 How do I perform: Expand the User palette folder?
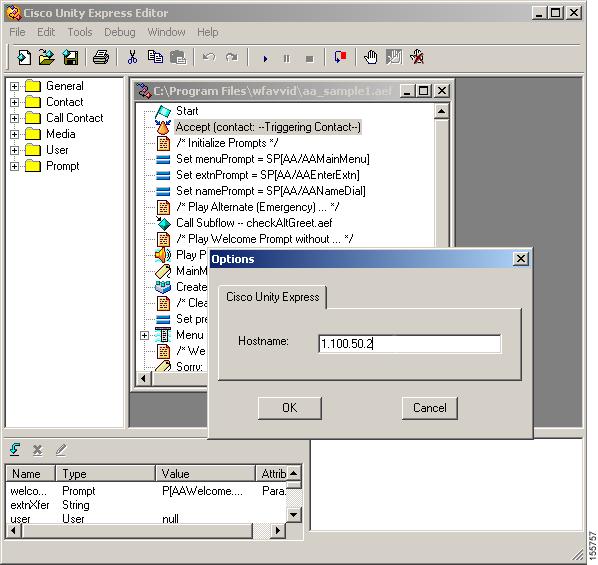(14, 150)
